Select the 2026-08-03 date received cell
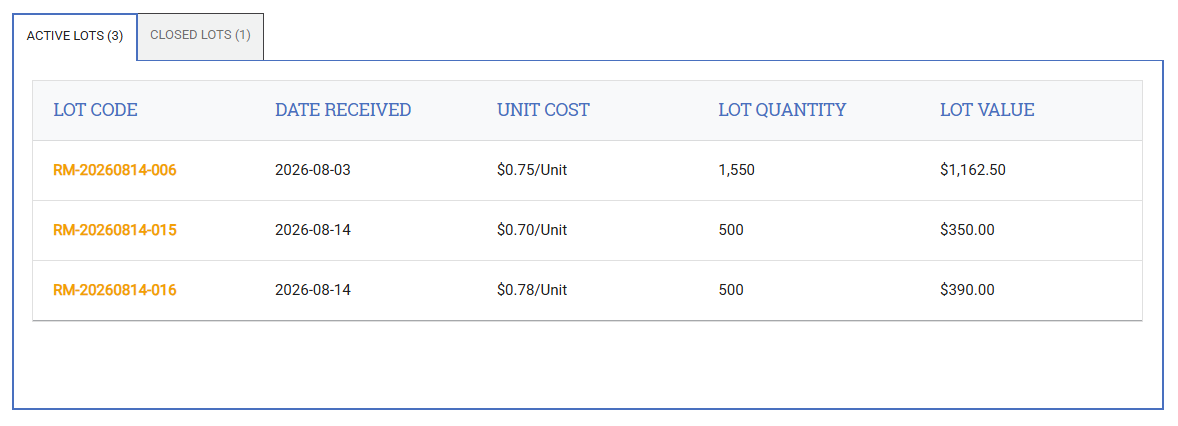 [313, 170]
